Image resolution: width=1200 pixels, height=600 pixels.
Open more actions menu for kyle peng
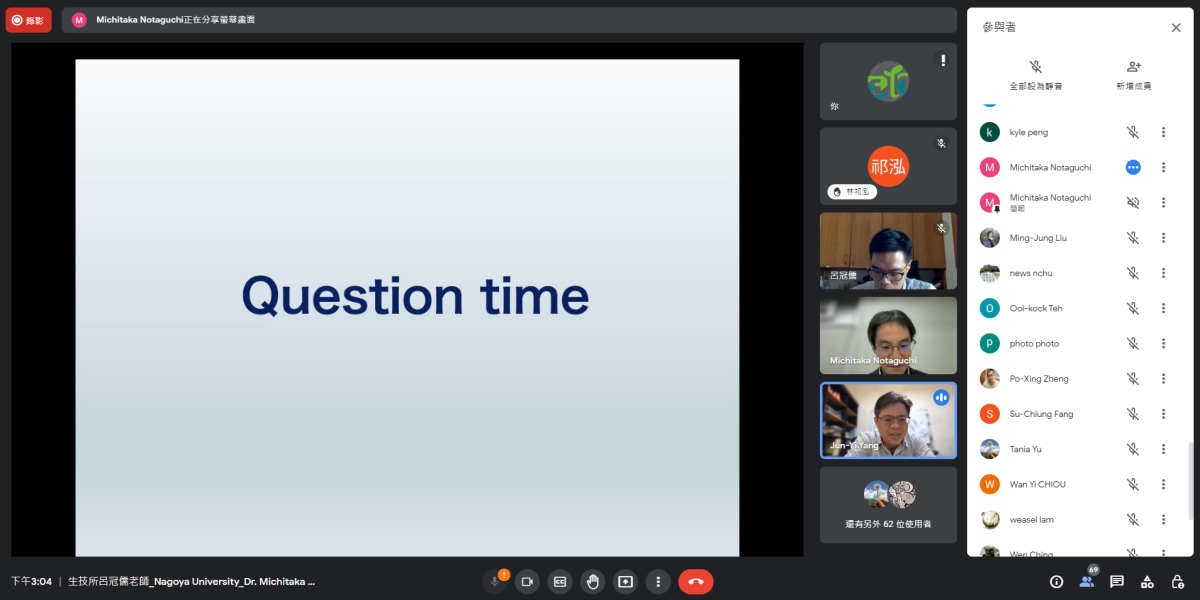[1163, 132]
